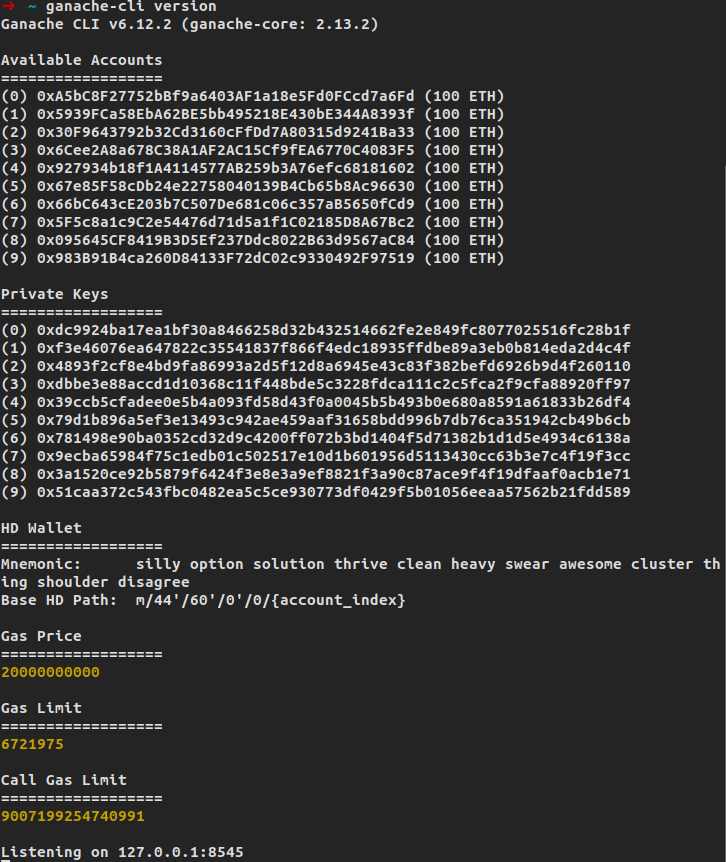The height and width of the screenshot is (862, 726).
Task: Click the "Gas Price" heading
Action: pyautogui.click(x=41, y=636)
